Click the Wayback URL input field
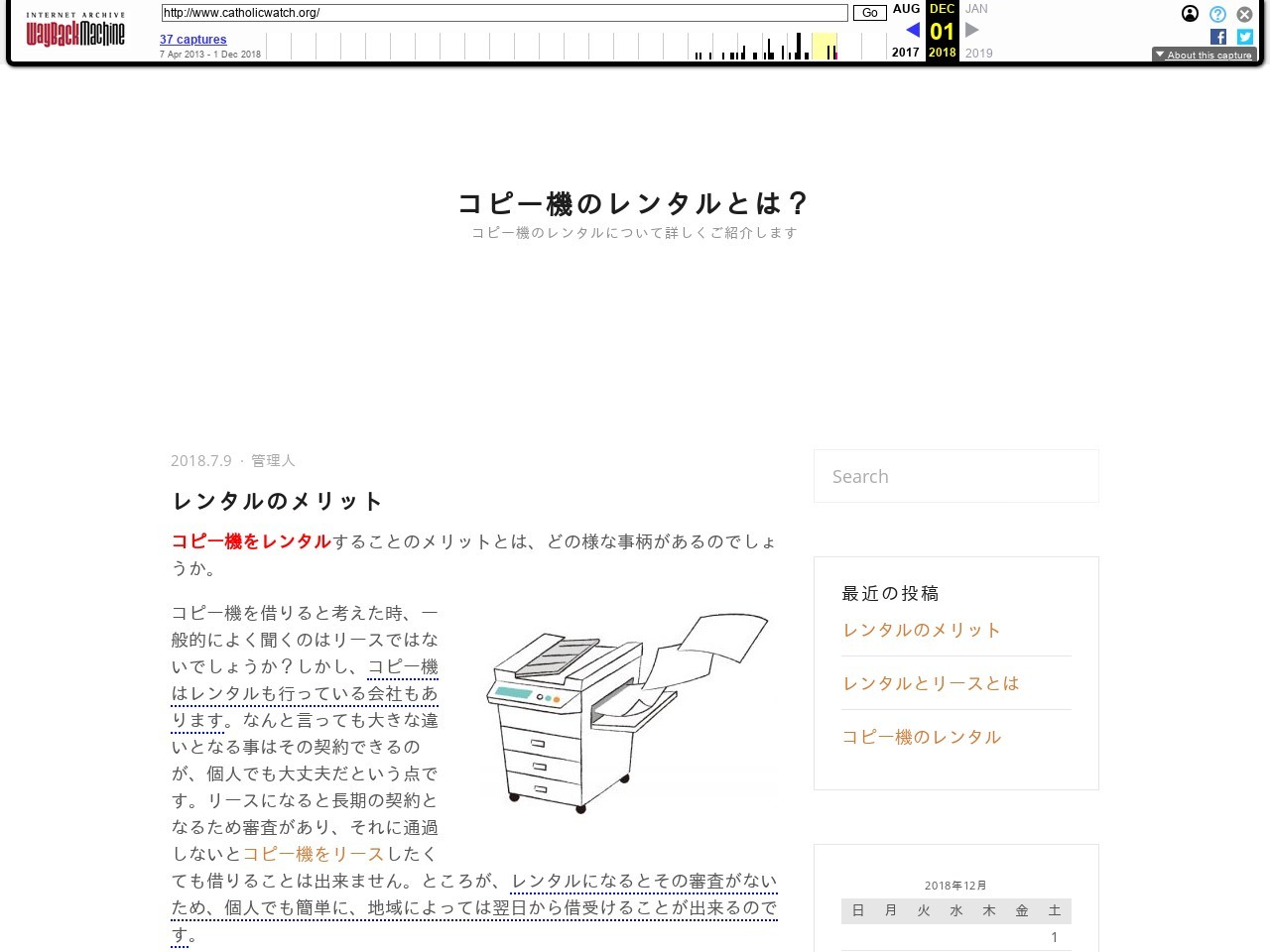1270x952 pixels. pos(504,13)
